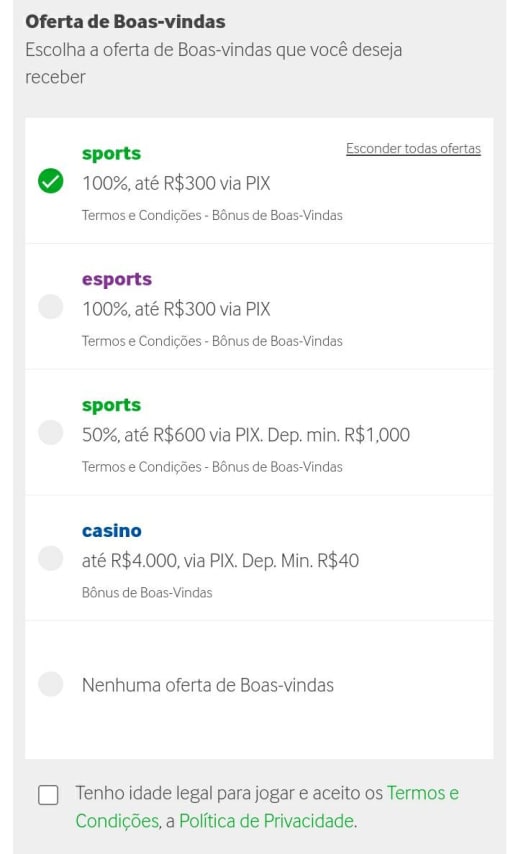518x854 pixels.
Task: Choose the esports welcome offer radio button
Action: tap(51, 307)
